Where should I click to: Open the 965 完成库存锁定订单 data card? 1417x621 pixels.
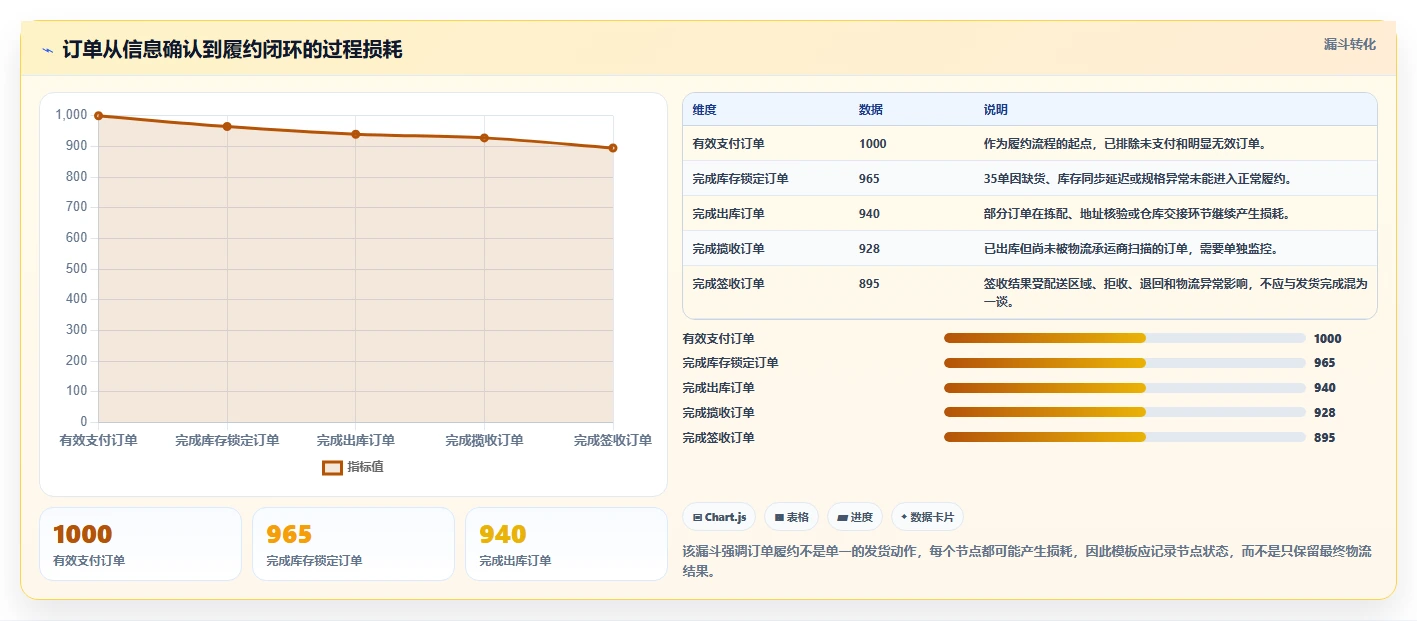[x=353, y=544]
